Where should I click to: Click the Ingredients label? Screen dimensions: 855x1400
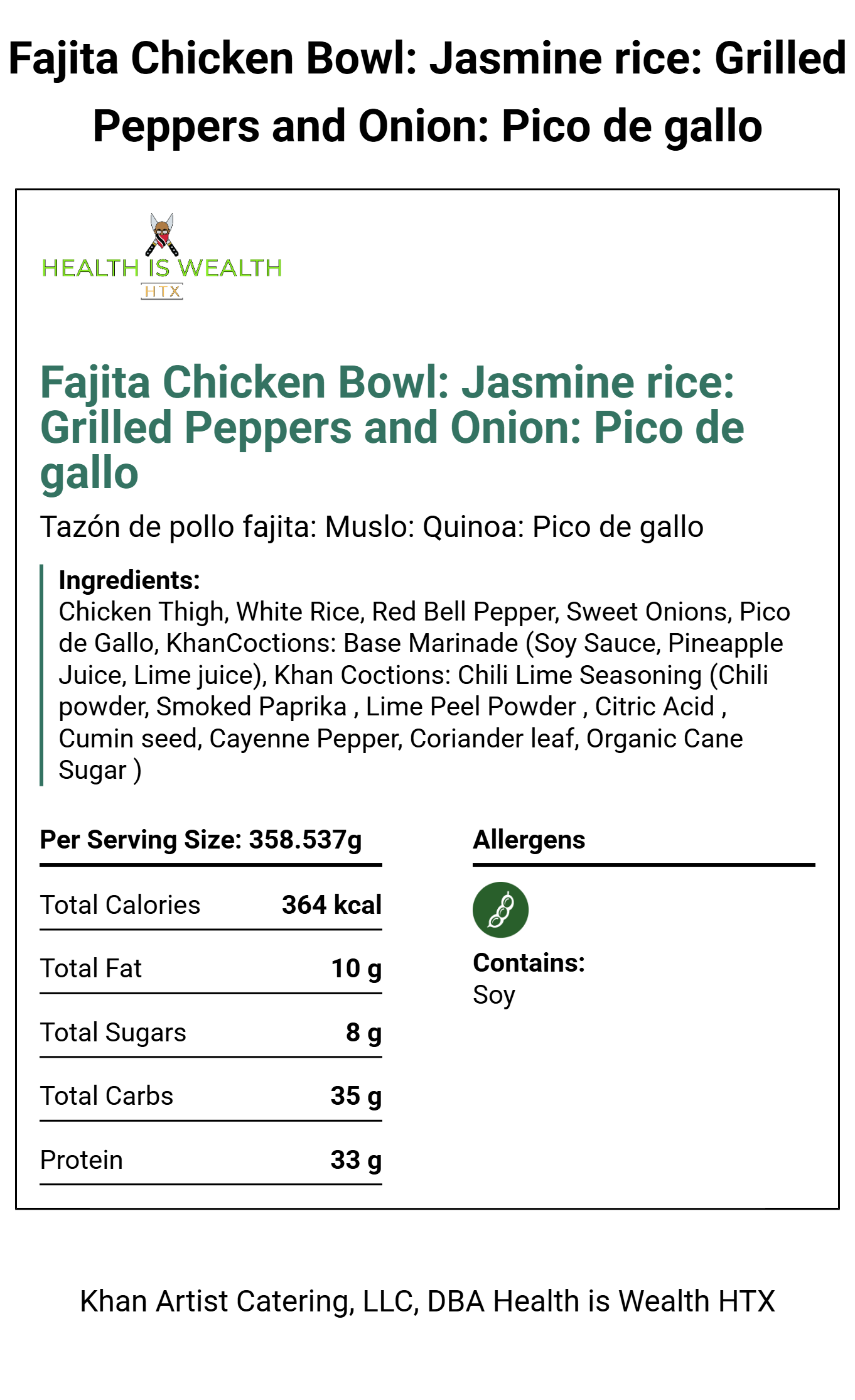(129, 580)
